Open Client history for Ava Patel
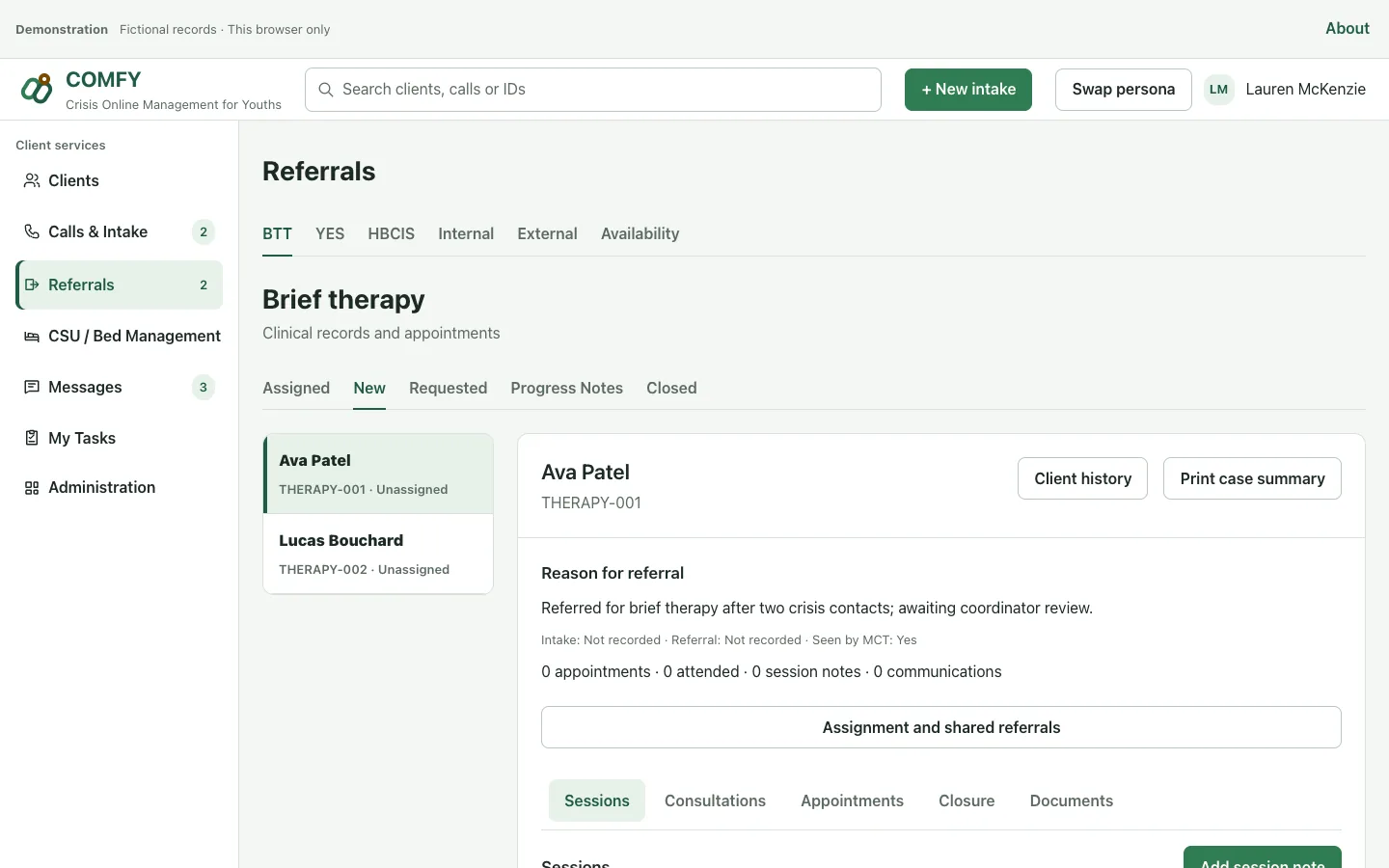1389x868 pixels. (1082, 478)
